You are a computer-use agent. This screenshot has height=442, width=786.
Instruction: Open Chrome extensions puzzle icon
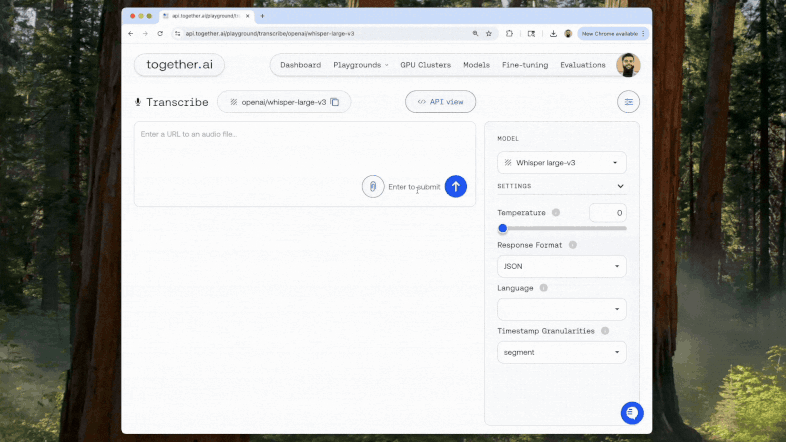click(x=509, y=34)
